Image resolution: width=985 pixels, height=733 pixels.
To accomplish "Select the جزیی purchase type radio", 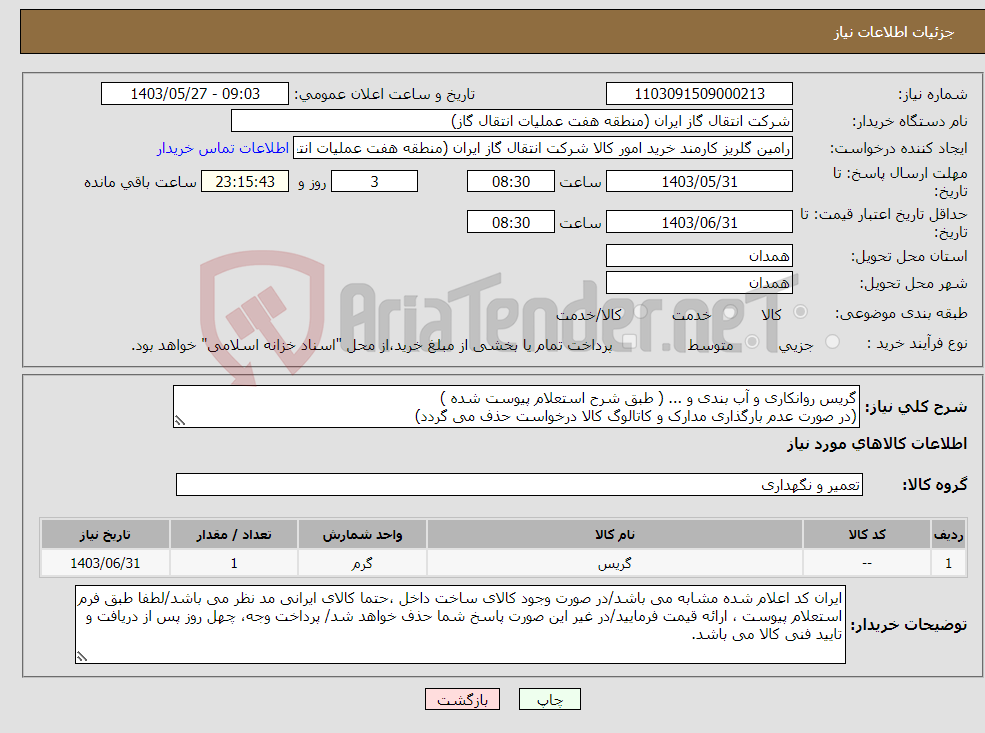I will (832, 342).
